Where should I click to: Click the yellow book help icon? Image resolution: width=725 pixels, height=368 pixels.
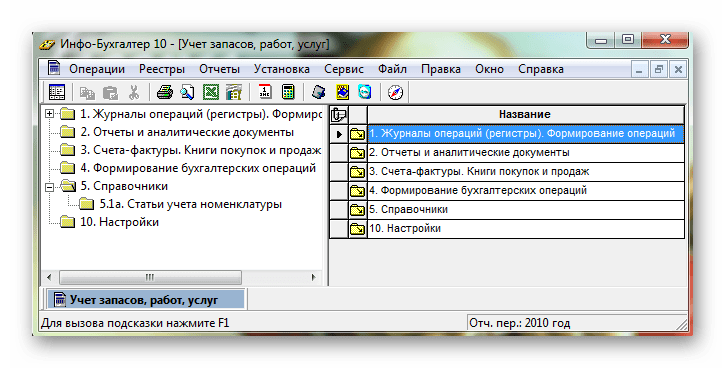click(342, 92)
